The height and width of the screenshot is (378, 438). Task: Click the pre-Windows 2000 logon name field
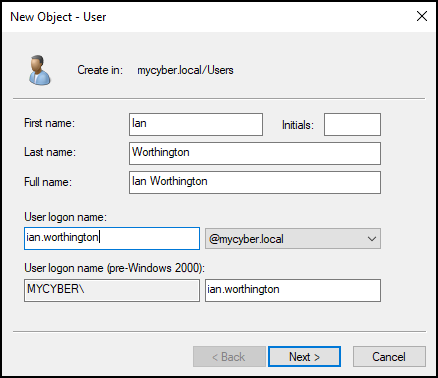coord(293,290)
